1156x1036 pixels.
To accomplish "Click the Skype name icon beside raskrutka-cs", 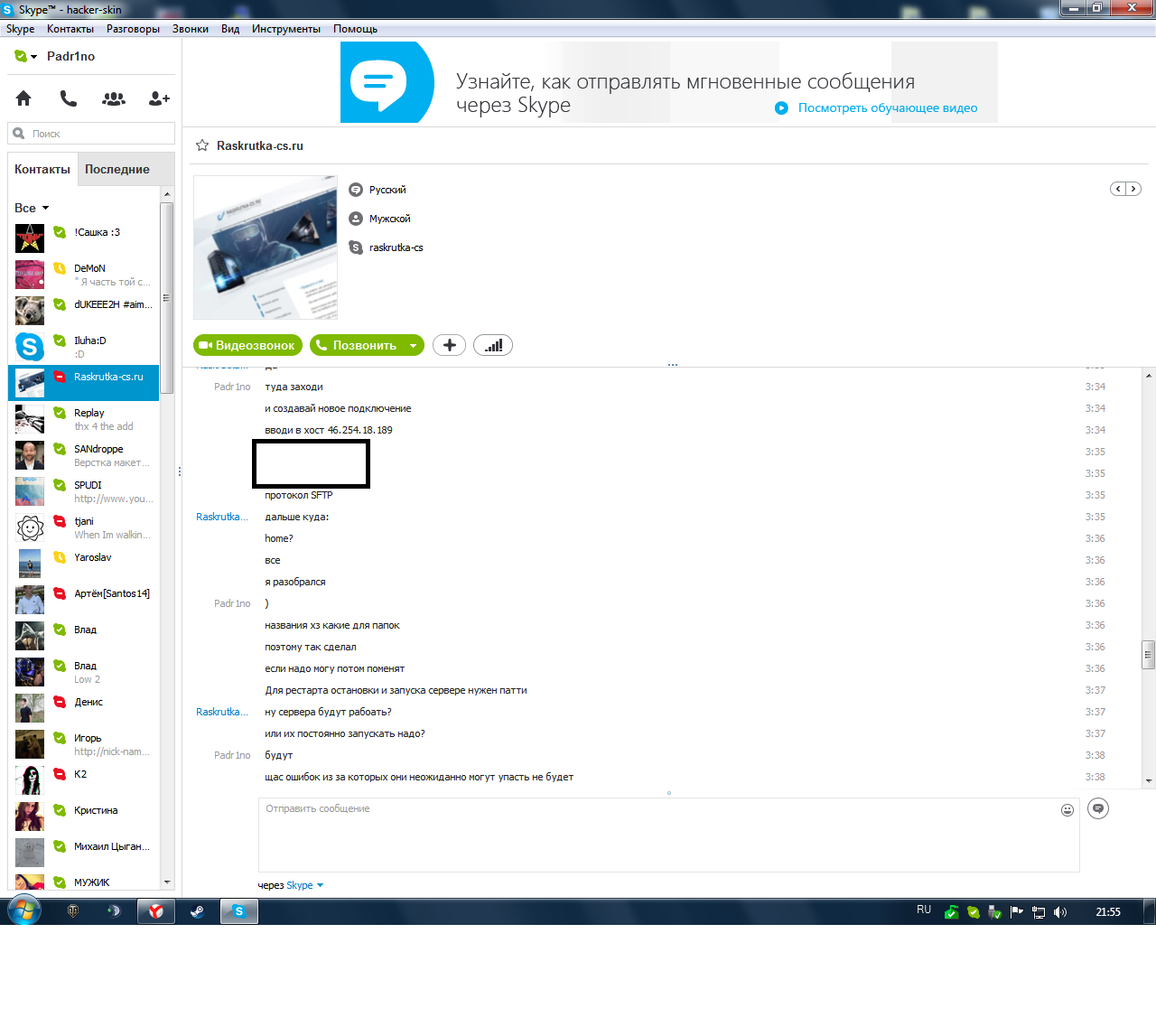I will click(356, 247).
